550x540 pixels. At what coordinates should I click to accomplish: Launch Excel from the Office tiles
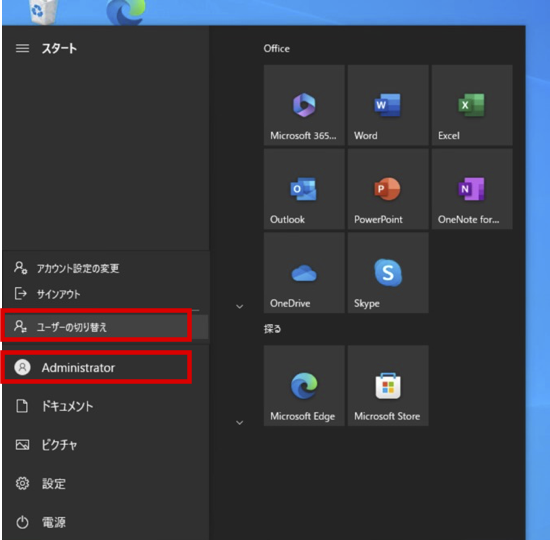[x=472, y=105]
